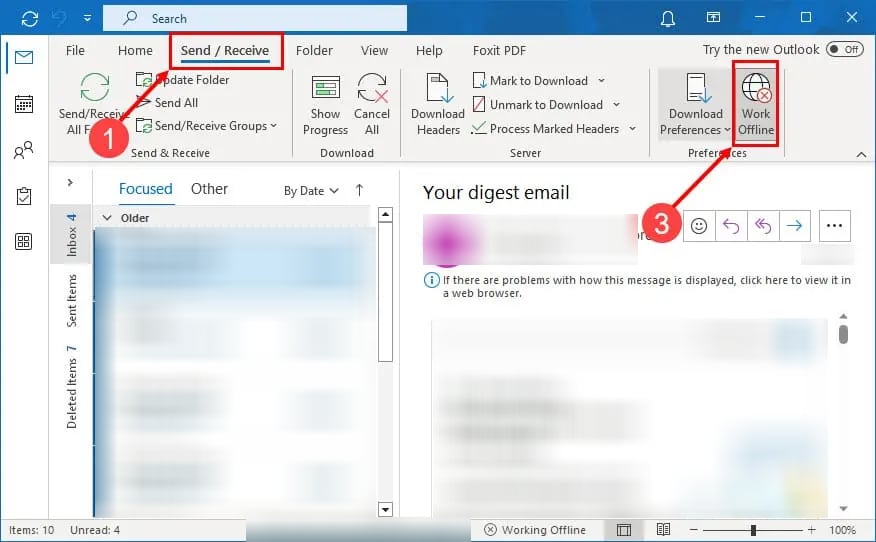Open the Sent Items folder
876x542 pixels.
pos(72,300)
